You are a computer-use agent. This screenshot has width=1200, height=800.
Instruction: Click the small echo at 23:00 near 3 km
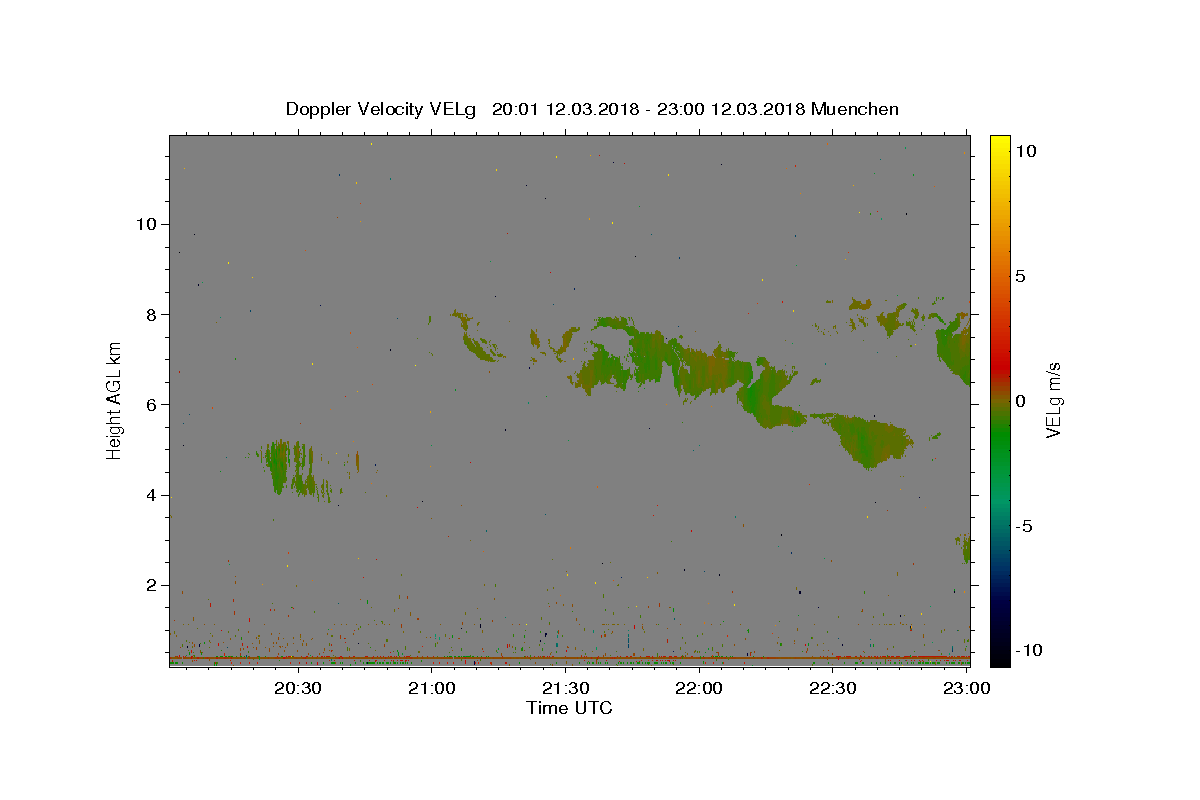click(966, 548)
